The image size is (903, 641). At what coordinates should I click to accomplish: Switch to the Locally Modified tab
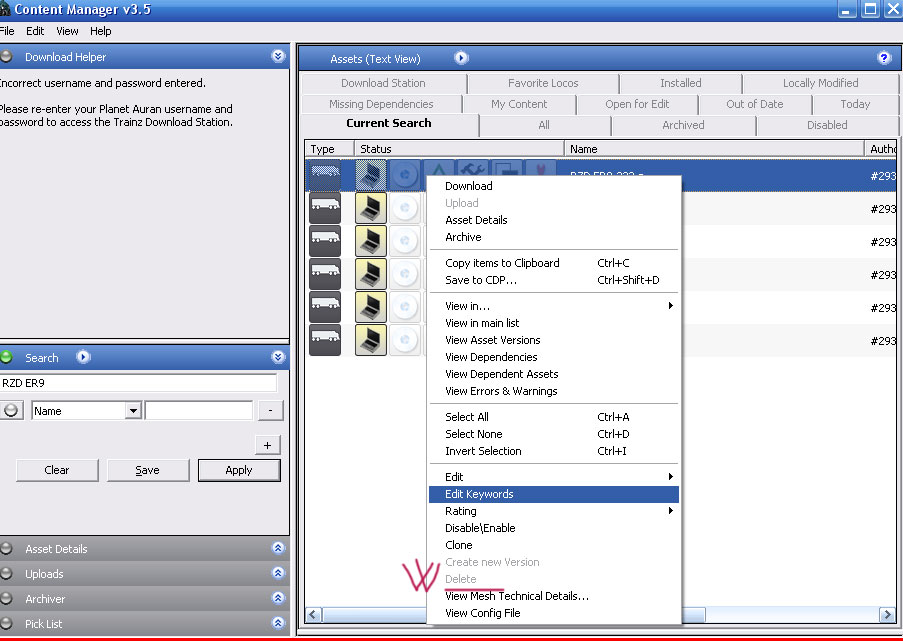coord(820,83)
